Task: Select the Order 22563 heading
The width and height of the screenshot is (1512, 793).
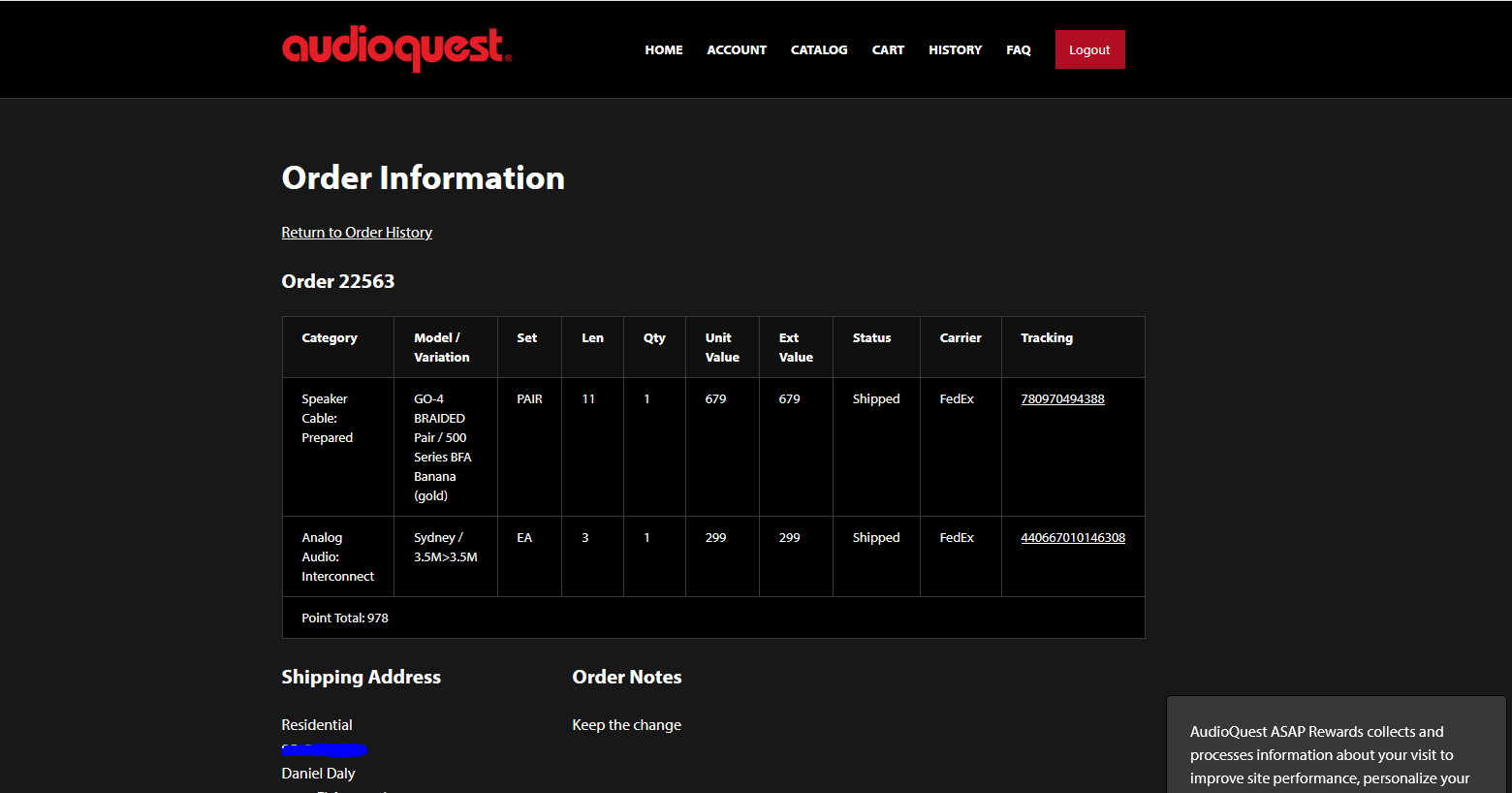Action: [x=338, y=281]
